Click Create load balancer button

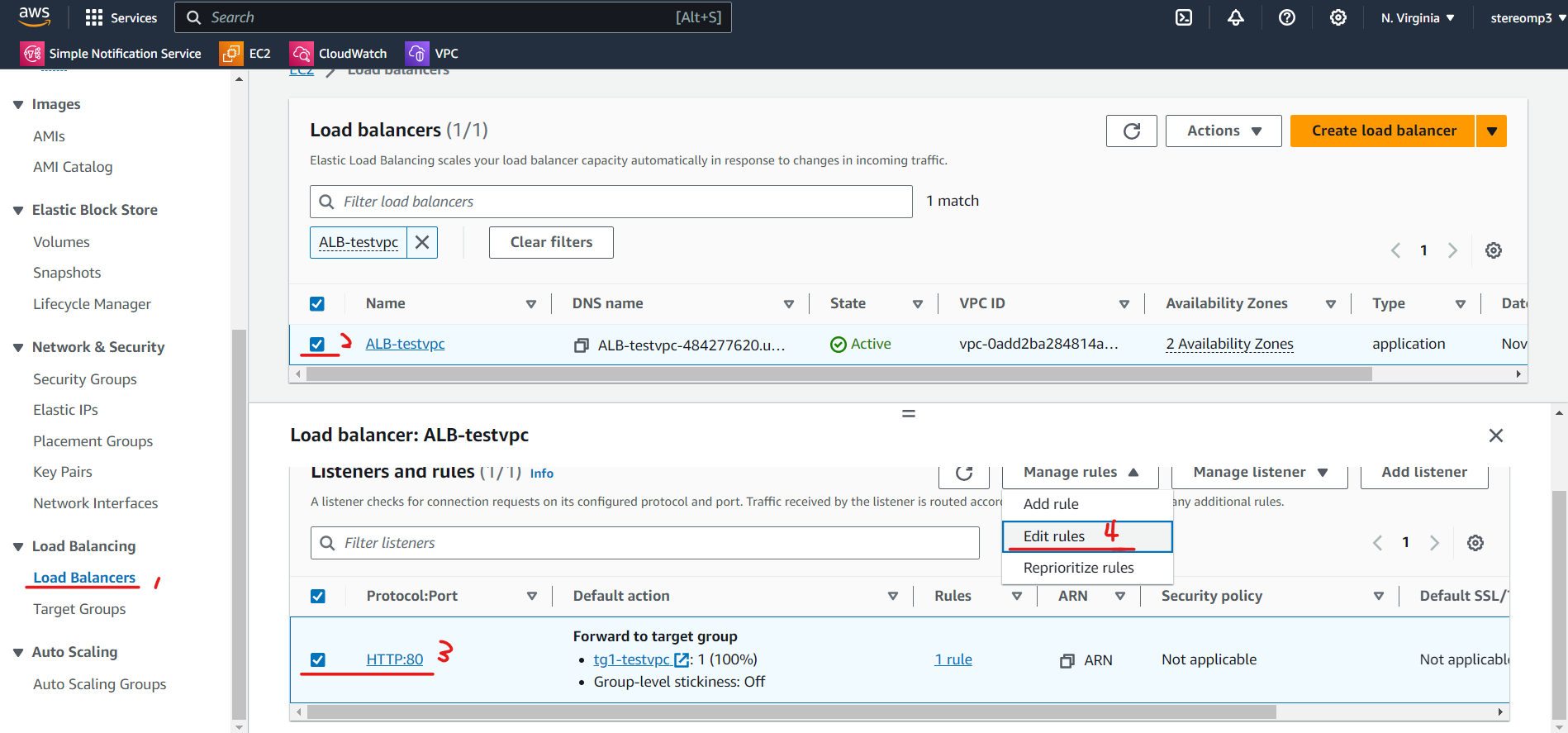pyautogui.click(x=1383, y=131)
